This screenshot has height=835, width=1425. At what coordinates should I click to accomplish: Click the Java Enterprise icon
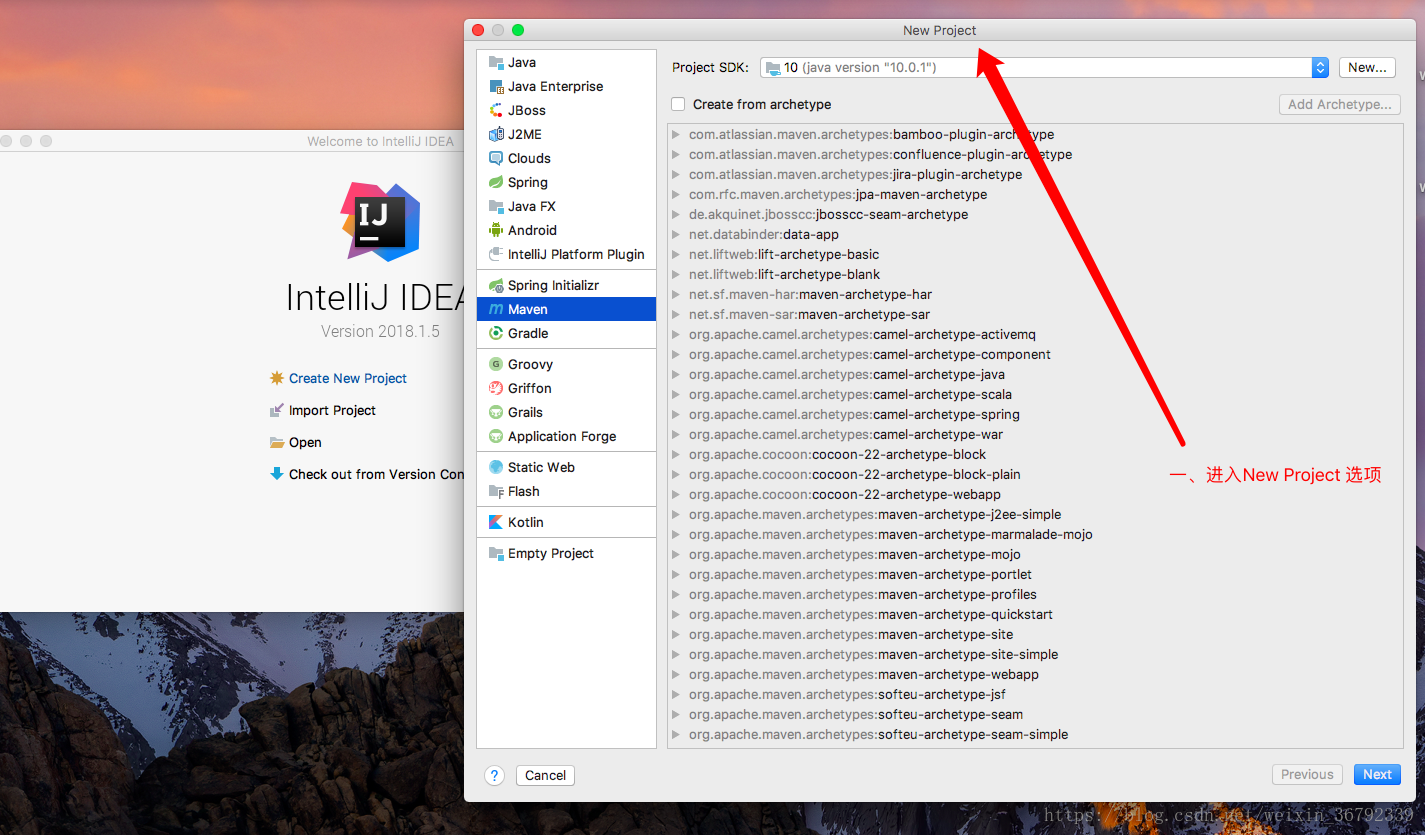pyautogui.click(x=496, y=86)
